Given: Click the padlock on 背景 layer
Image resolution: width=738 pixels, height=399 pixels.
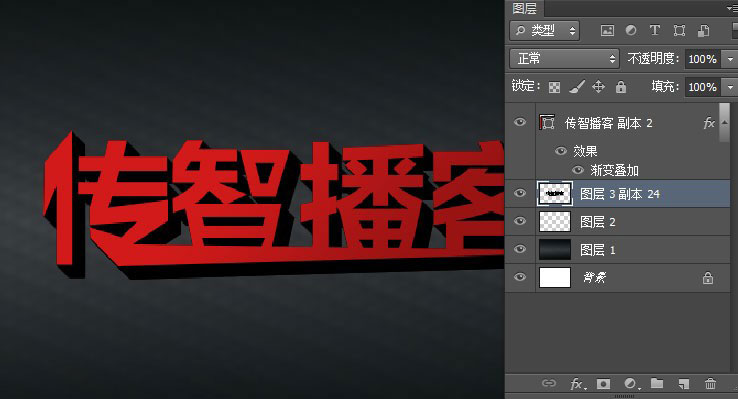Looking at the screenshot, I should click(708, 278).
